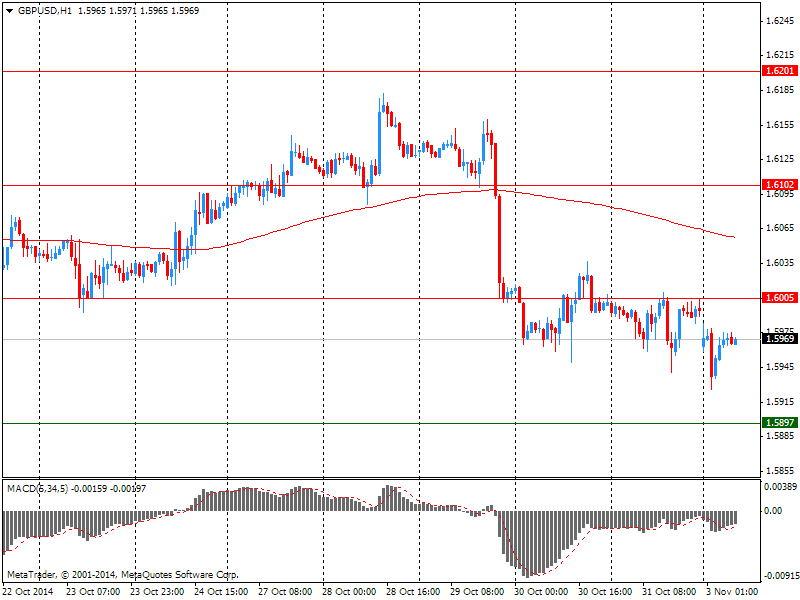
Task: Click the 1.6155 price scale value
Action: pyautogui.click(x=780, y=124)
